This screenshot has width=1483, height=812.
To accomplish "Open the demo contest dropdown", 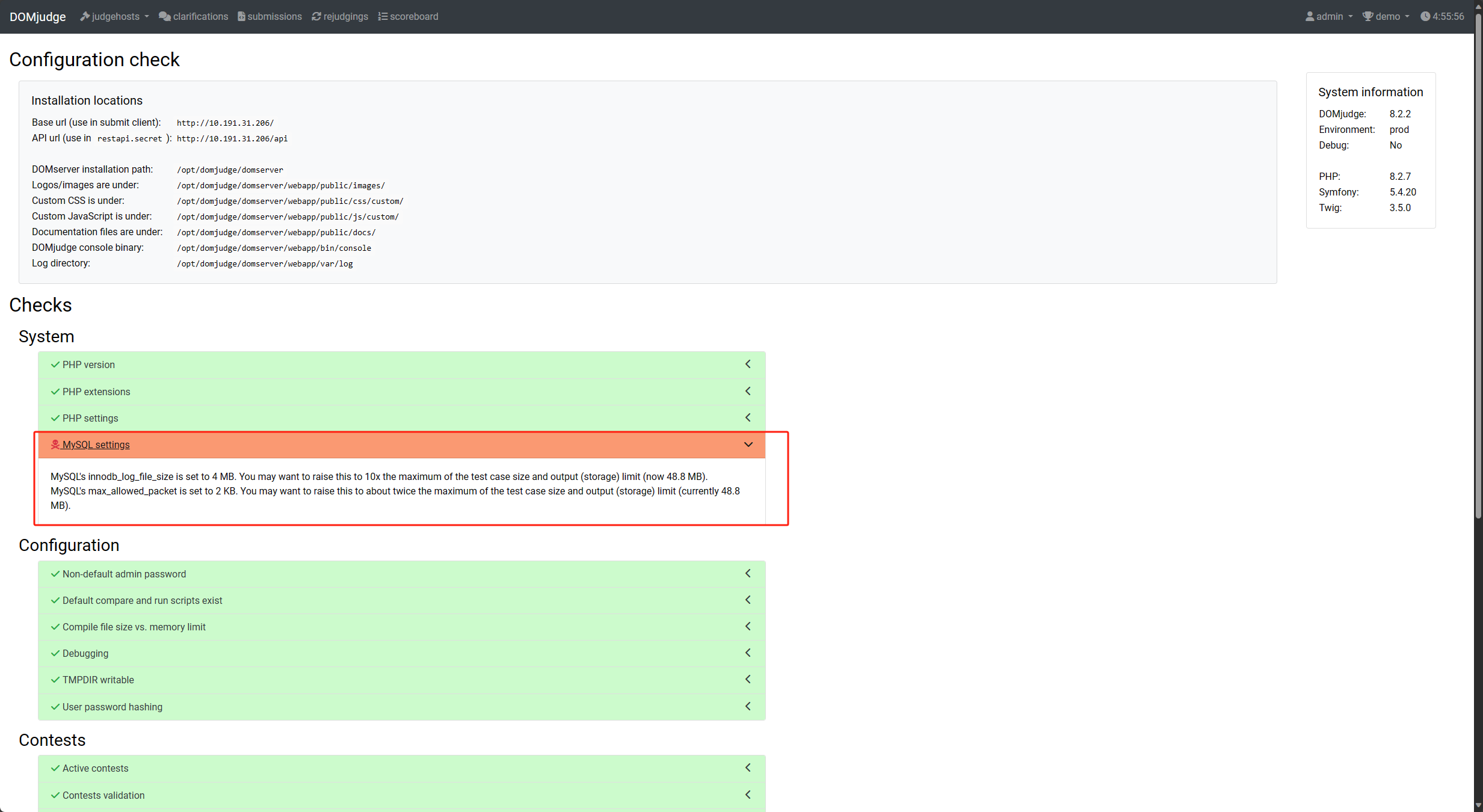I will point(1387,16).
